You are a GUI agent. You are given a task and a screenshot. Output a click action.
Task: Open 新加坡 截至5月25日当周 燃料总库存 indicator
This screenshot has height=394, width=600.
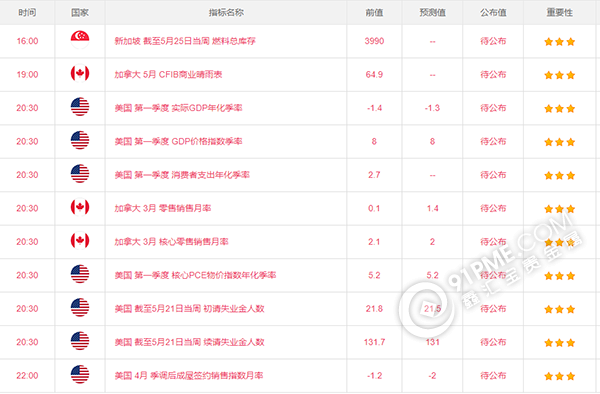coord(185,41)
